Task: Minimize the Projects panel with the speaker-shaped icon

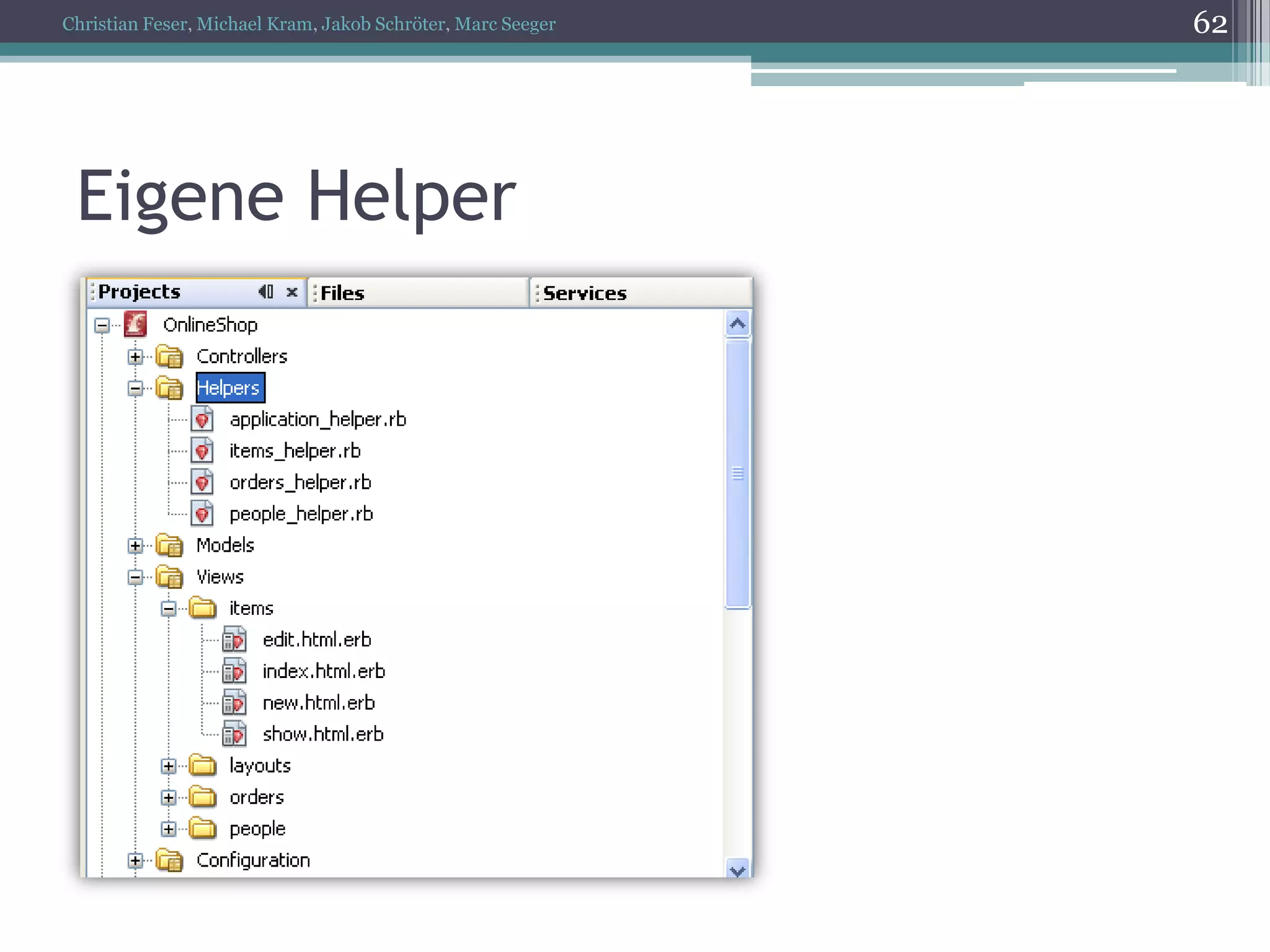Action: [266, 291]
